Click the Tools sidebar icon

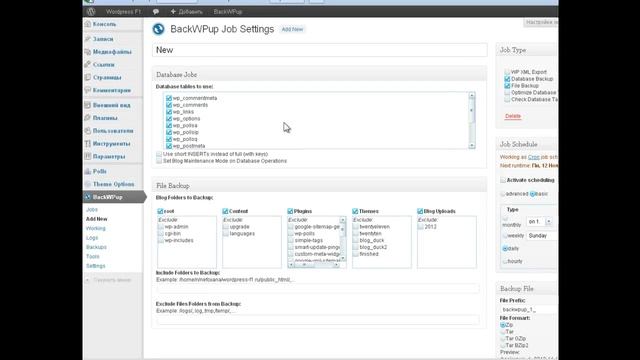88,143
